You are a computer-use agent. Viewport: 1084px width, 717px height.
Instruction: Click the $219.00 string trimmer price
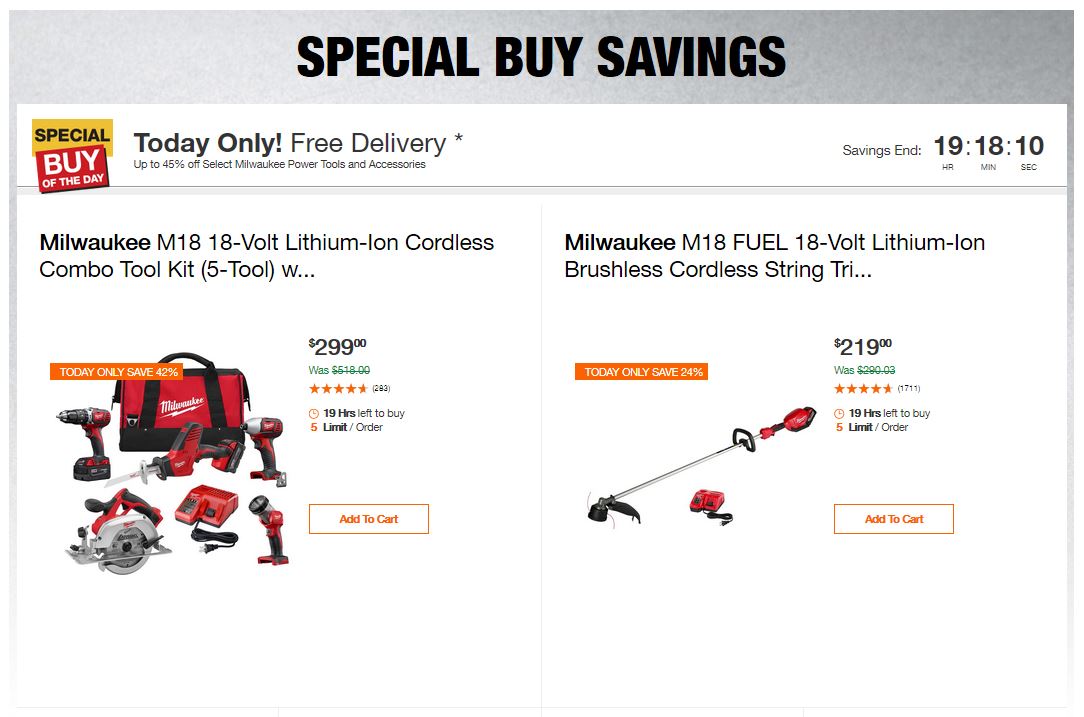click(x=863, y=347)
